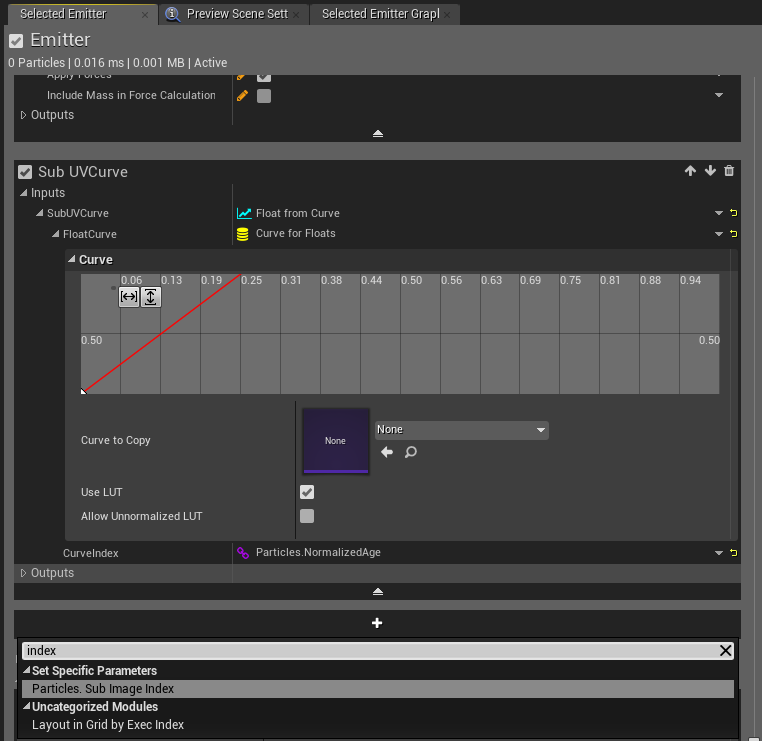Image resolution: width=762 pixels, height=741 pixels.
Task: Collapse Sub UVCurve module with bottom arrow
Action: [378, 591]
